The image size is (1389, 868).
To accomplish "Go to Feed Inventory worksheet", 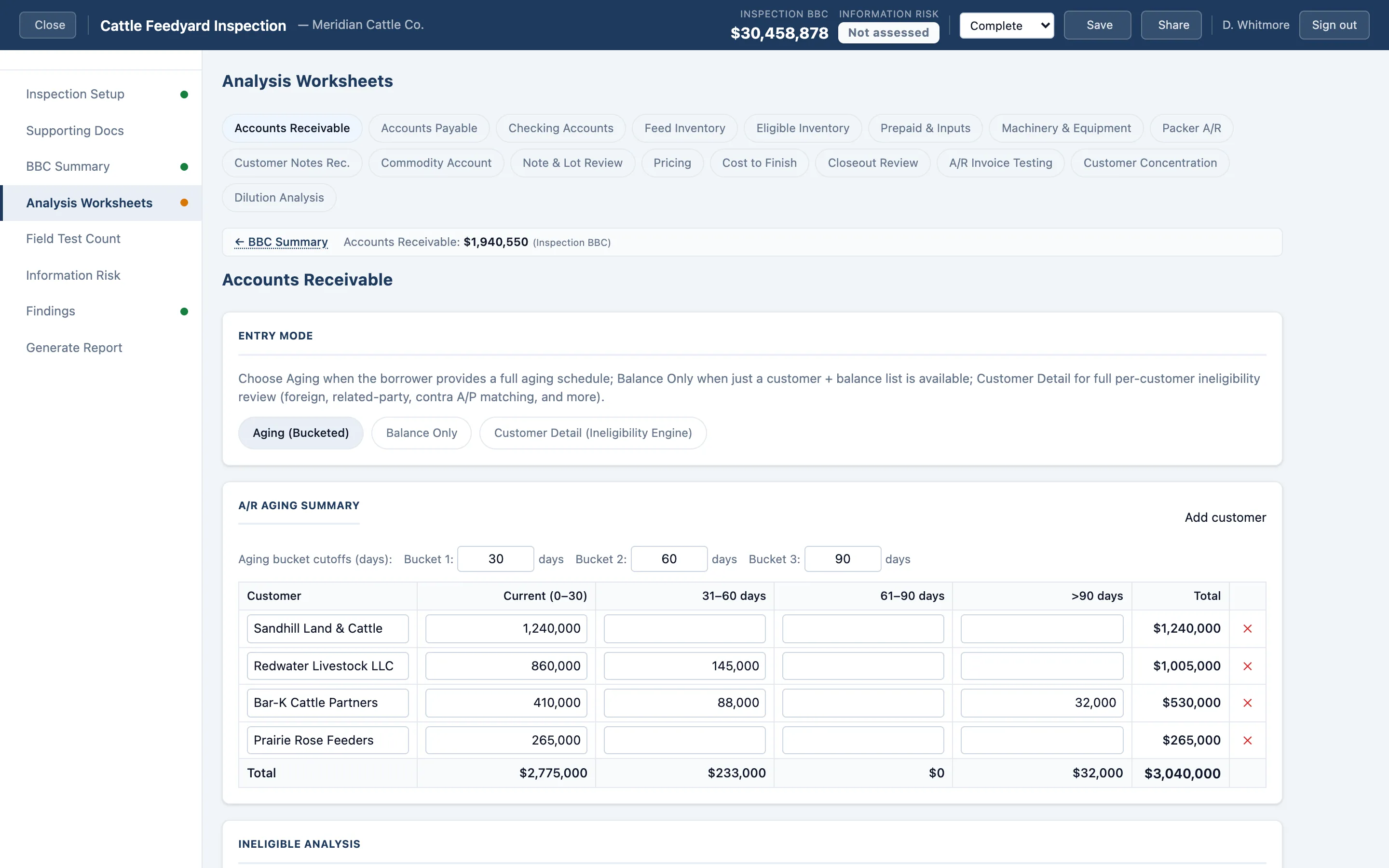I will [685, 128].
